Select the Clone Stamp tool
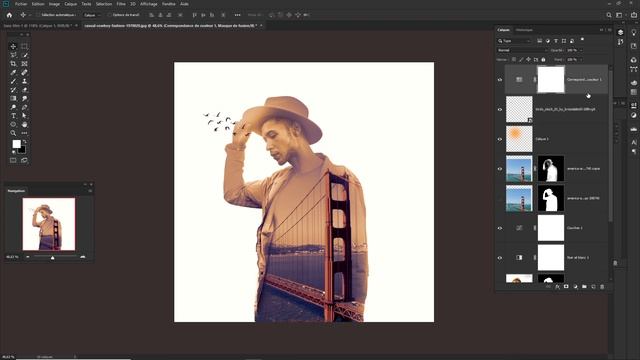 pyautogui.click(x=24, y=81)
